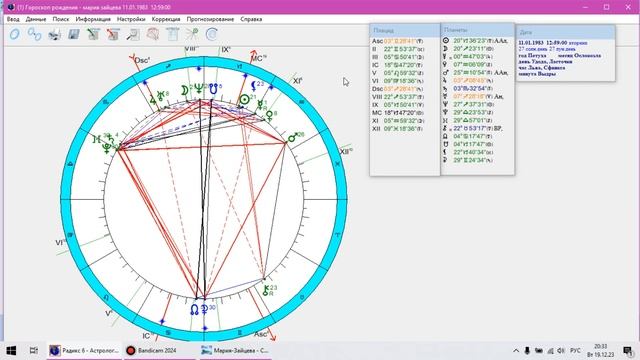Viewport: 640px width, 360px height.
Task: Click the Asc label outside the wheel
Action: pos(260,334)
